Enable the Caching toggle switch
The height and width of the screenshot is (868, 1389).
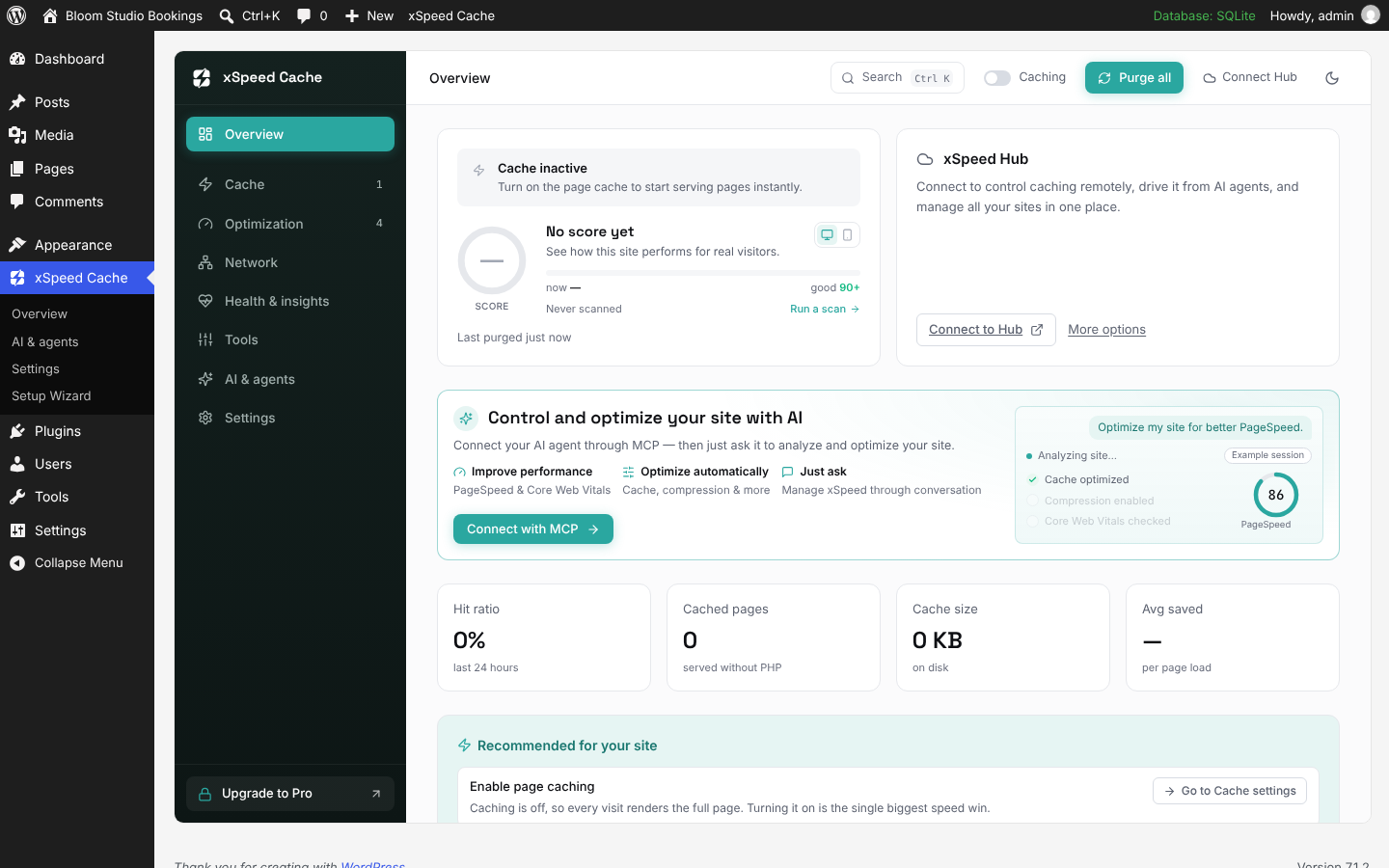click(997, 78)
